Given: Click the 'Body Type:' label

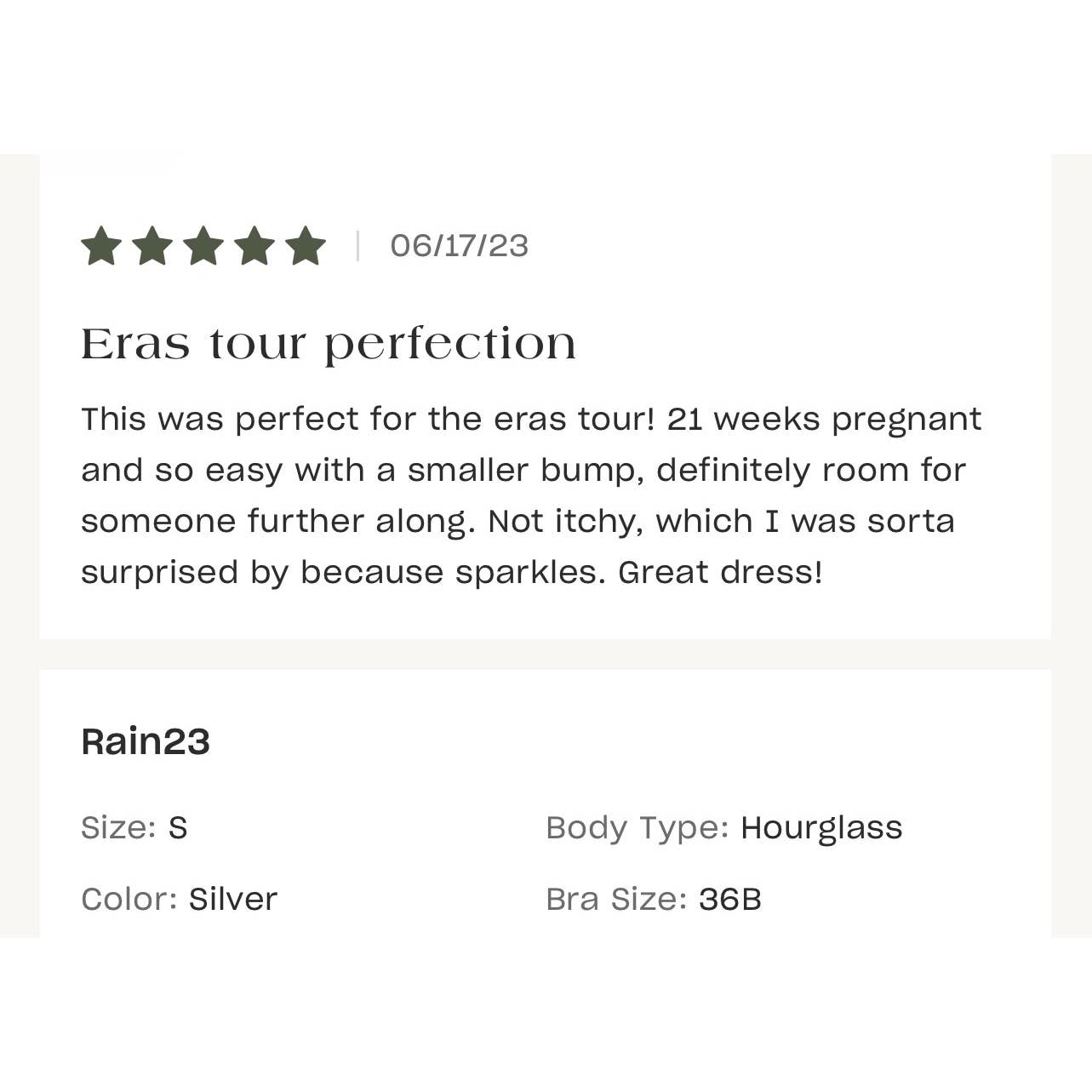Looking at the screenshot, I should [637, 827].
